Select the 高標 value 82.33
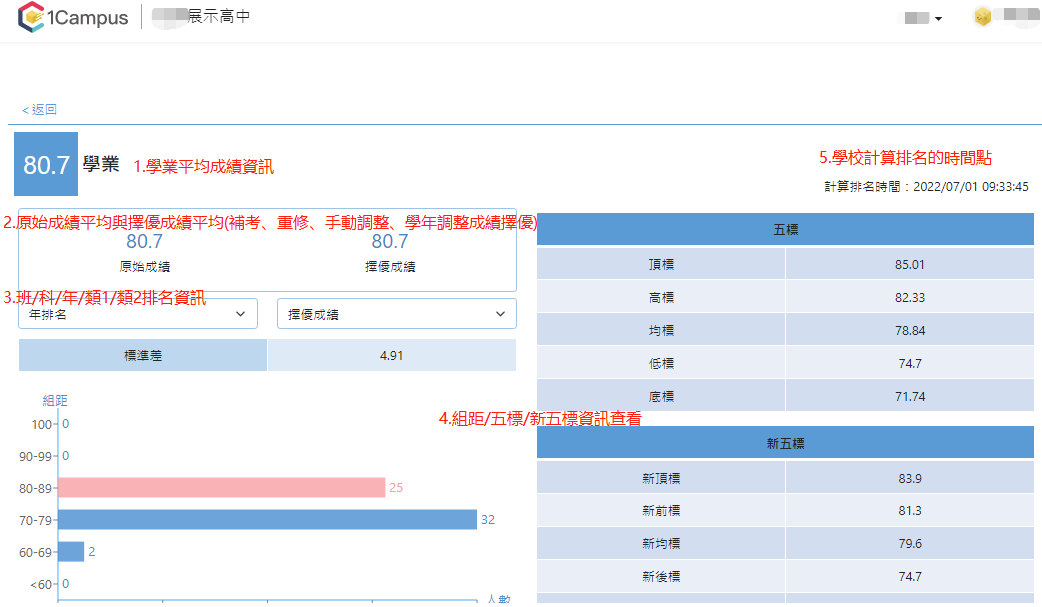 click(910, 297)
